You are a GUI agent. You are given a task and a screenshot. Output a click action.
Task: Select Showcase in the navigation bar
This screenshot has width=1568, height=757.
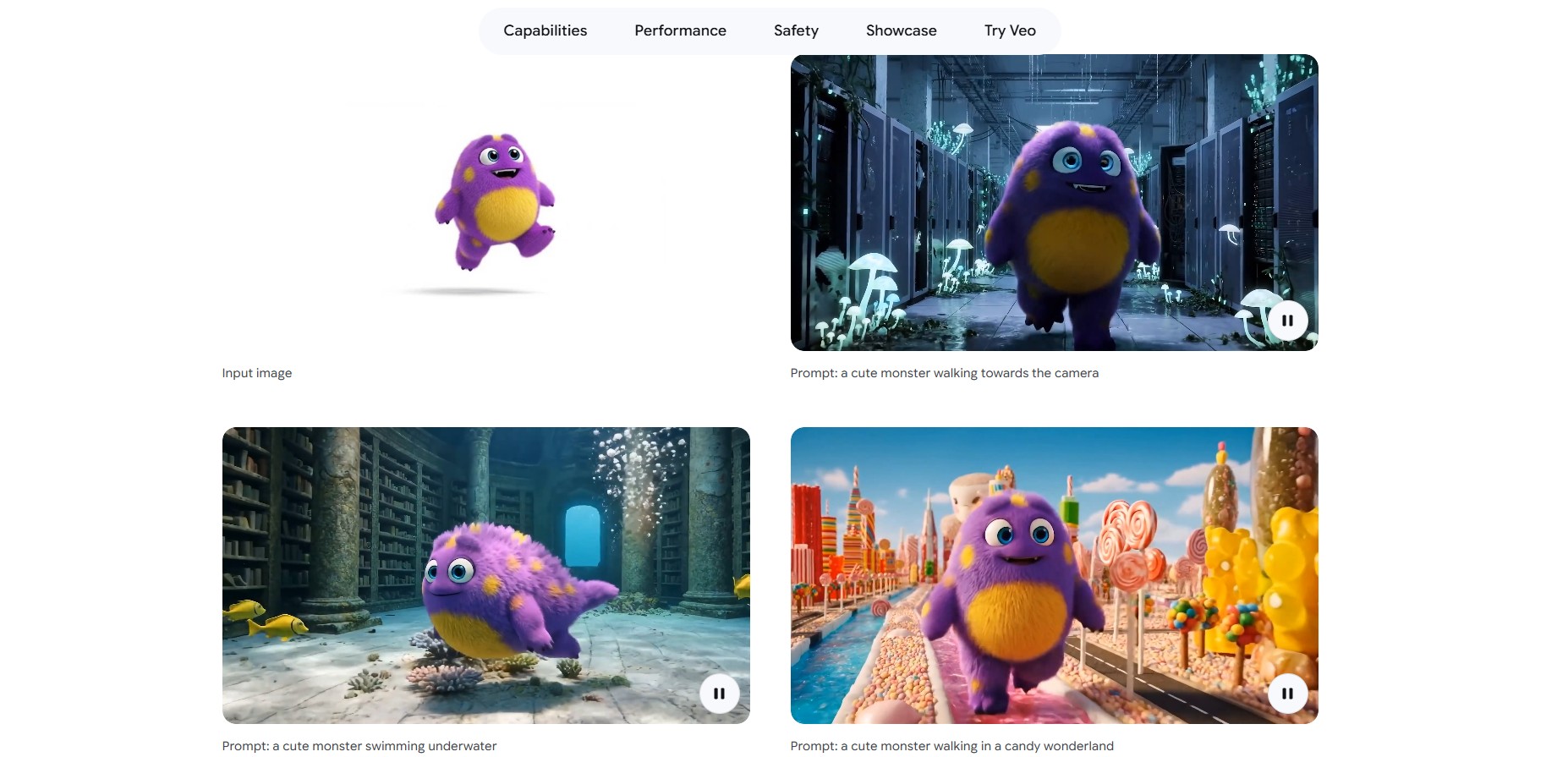point(901,30)
